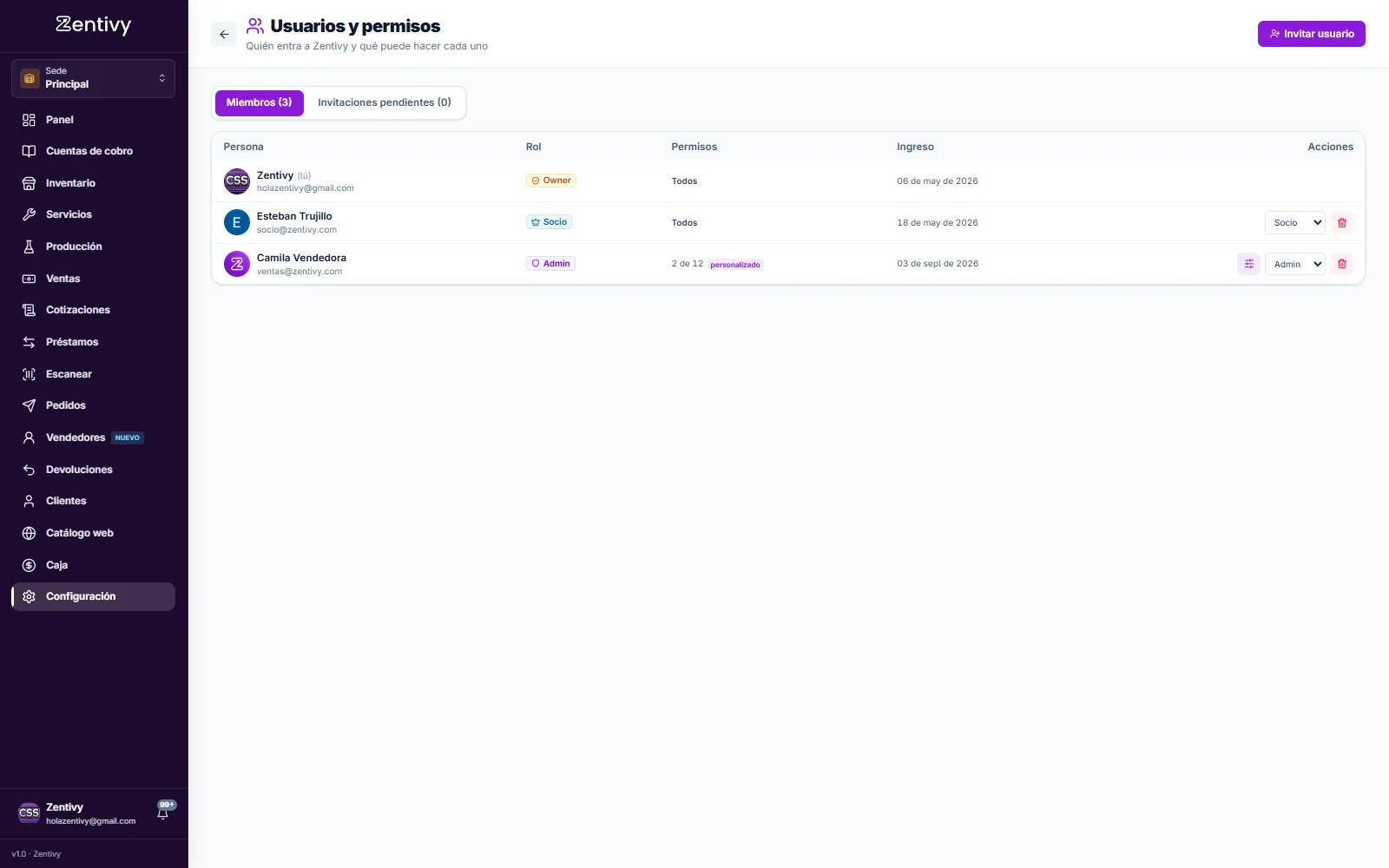Go to Pedidos

(x=94, y=405)
